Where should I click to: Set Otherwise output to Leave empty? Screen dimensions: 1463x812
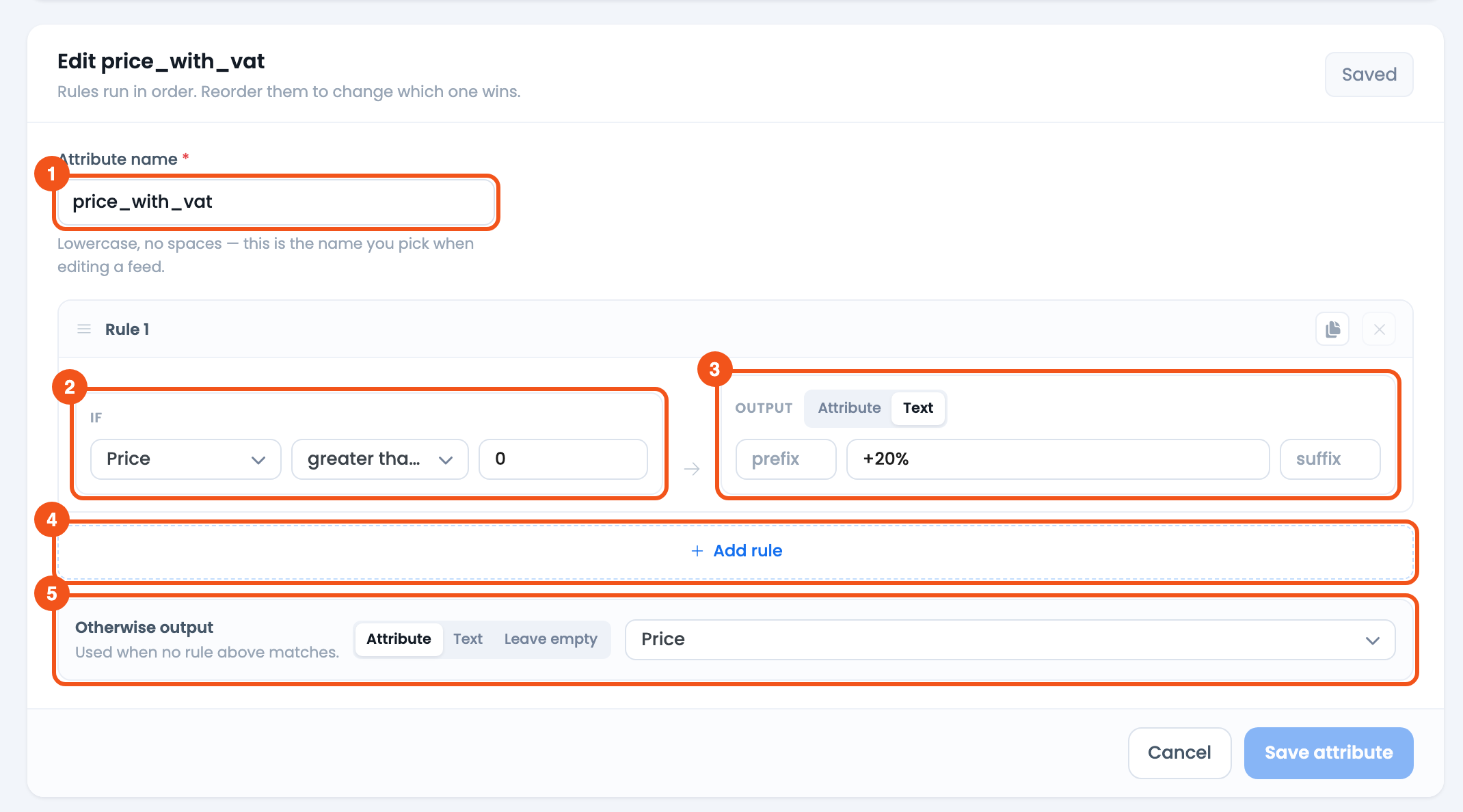[551, 639]
